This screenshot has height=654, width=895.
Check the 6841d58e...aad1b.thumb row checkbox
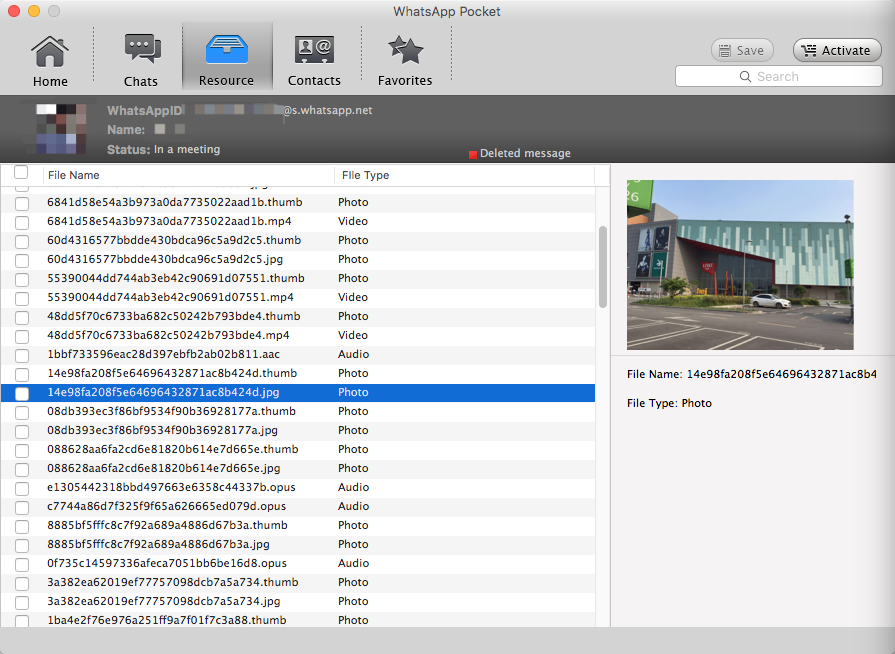click(x=22, y=203)
